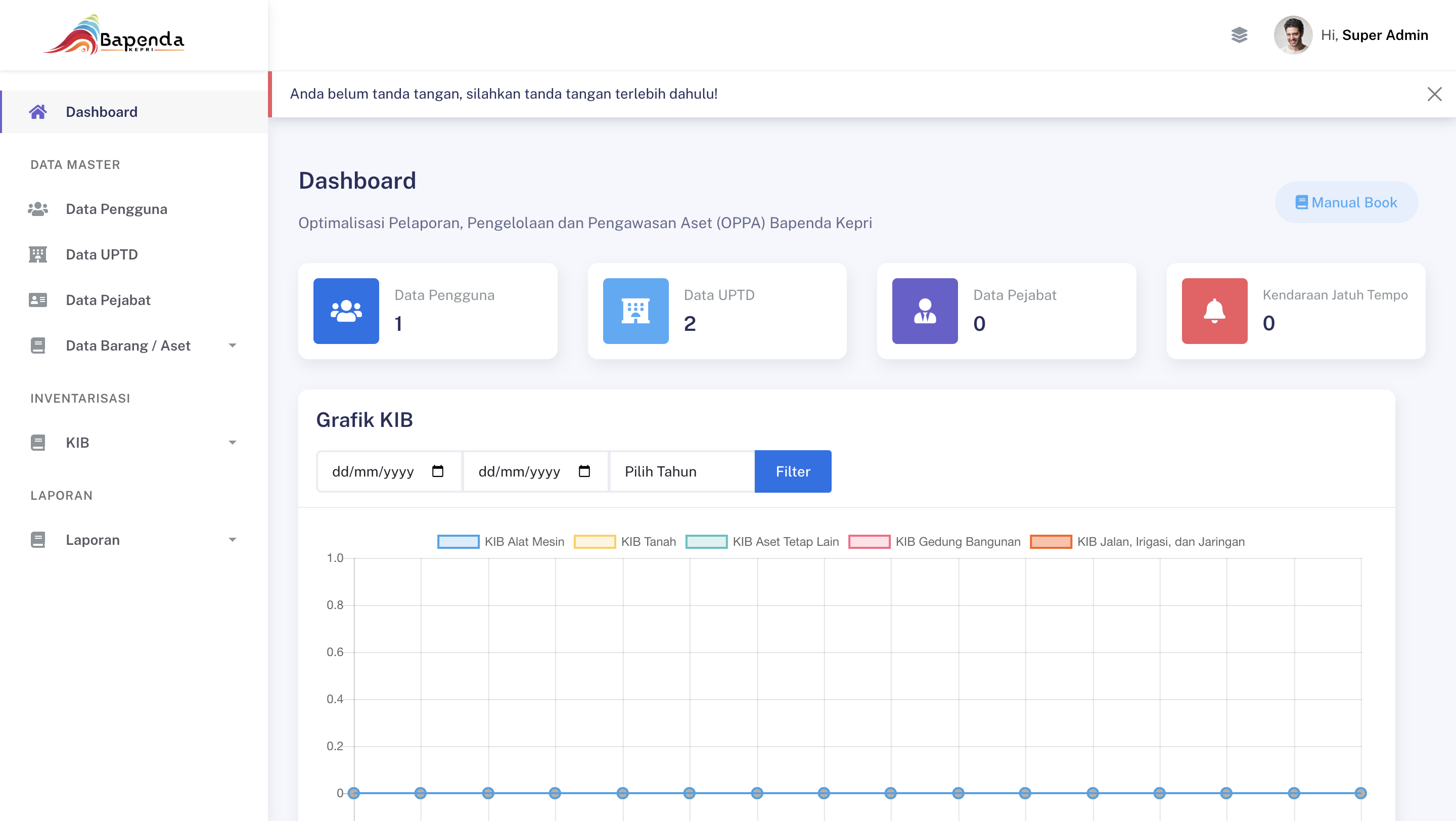Click the Super Admin profile avatar
This screenshot has width=1456, height=821.
pos(1292,35)
